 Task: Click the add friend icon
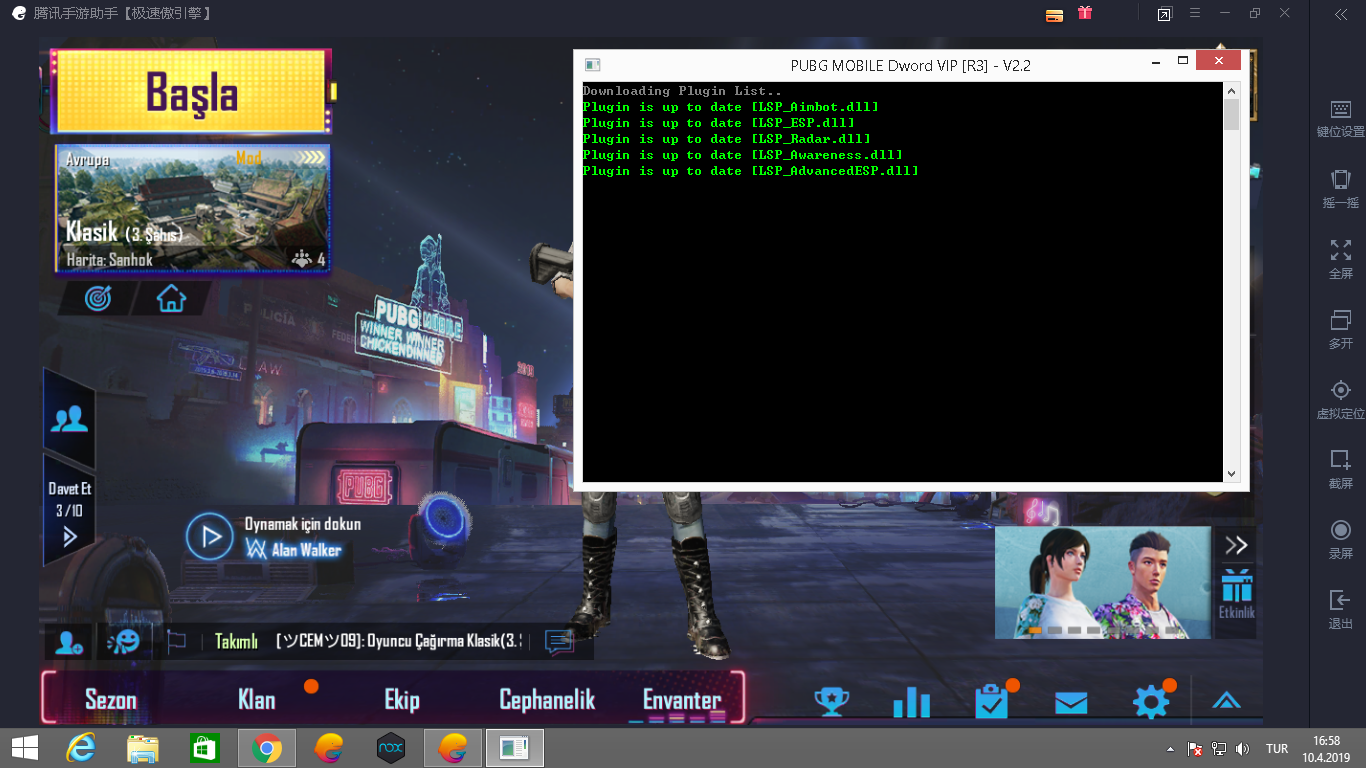69,642
